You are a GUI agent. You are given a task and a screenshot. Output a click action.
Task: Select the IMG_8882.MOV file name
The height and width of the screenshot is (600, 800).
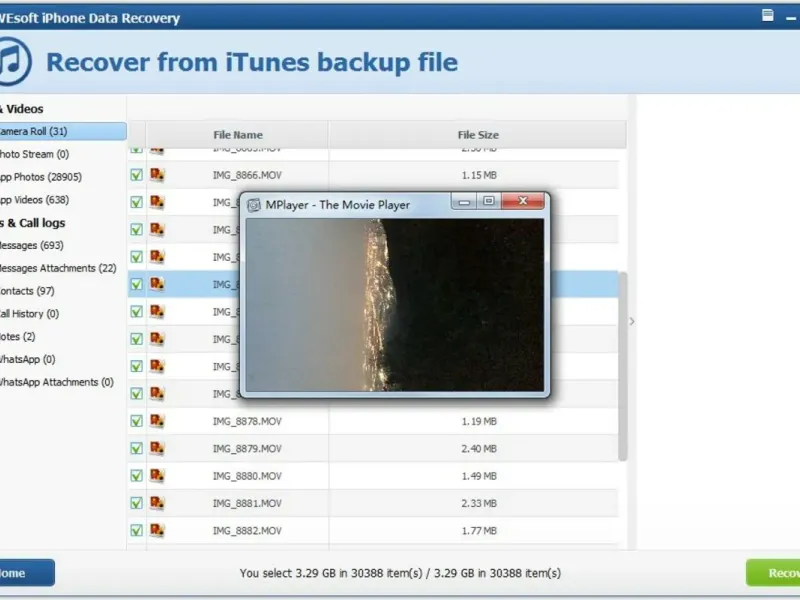point(247,531)
